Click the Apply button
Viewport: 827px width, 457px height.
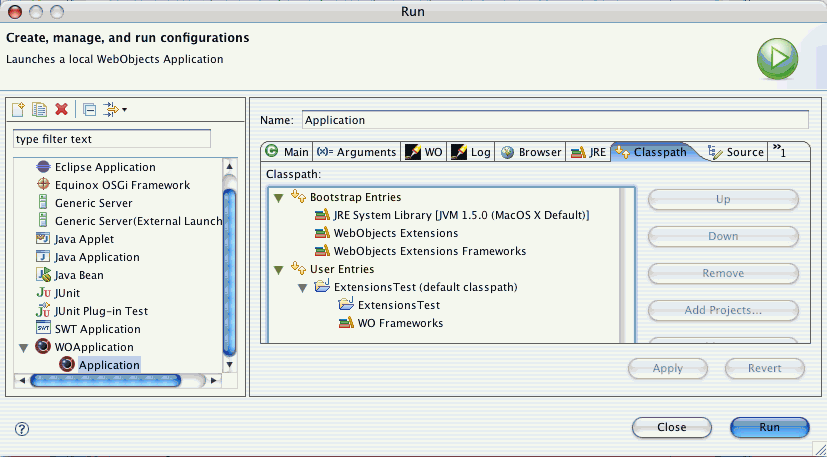pyautogui.click(x=668, y=368)
